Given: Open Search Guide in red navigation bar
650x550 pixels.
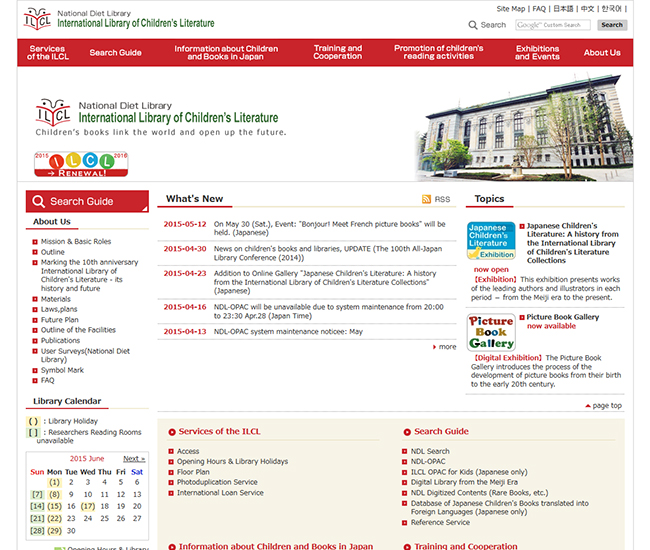Looking at the screenshot, I should coord(115,53).
